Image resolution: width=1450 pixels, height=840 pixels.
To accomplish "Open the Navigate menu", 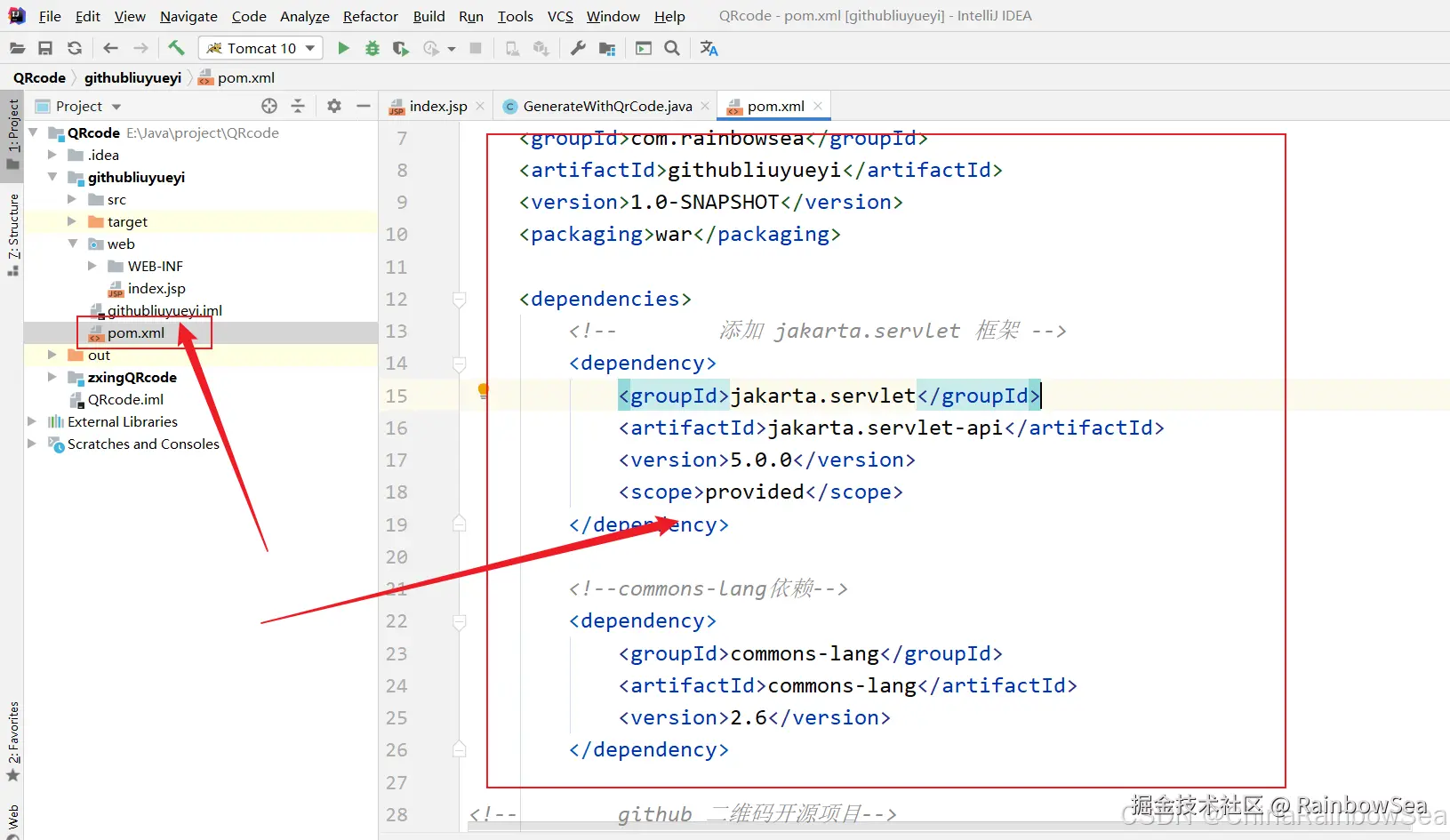I will pyautogui.click(x=188, y=16).
